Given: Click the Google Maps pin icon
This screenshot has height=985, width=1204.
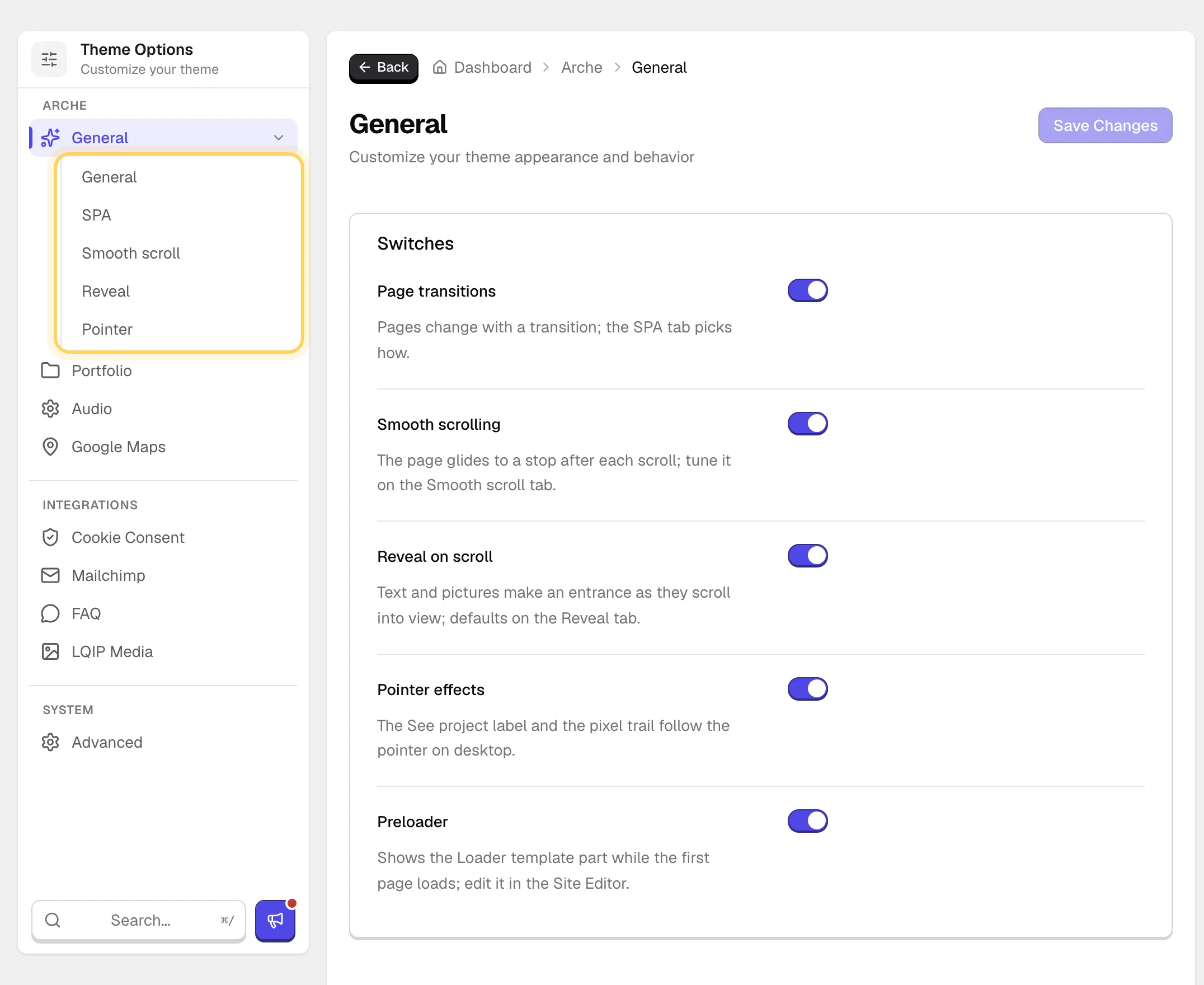Looking at the screenshot, I should point(50,447).
